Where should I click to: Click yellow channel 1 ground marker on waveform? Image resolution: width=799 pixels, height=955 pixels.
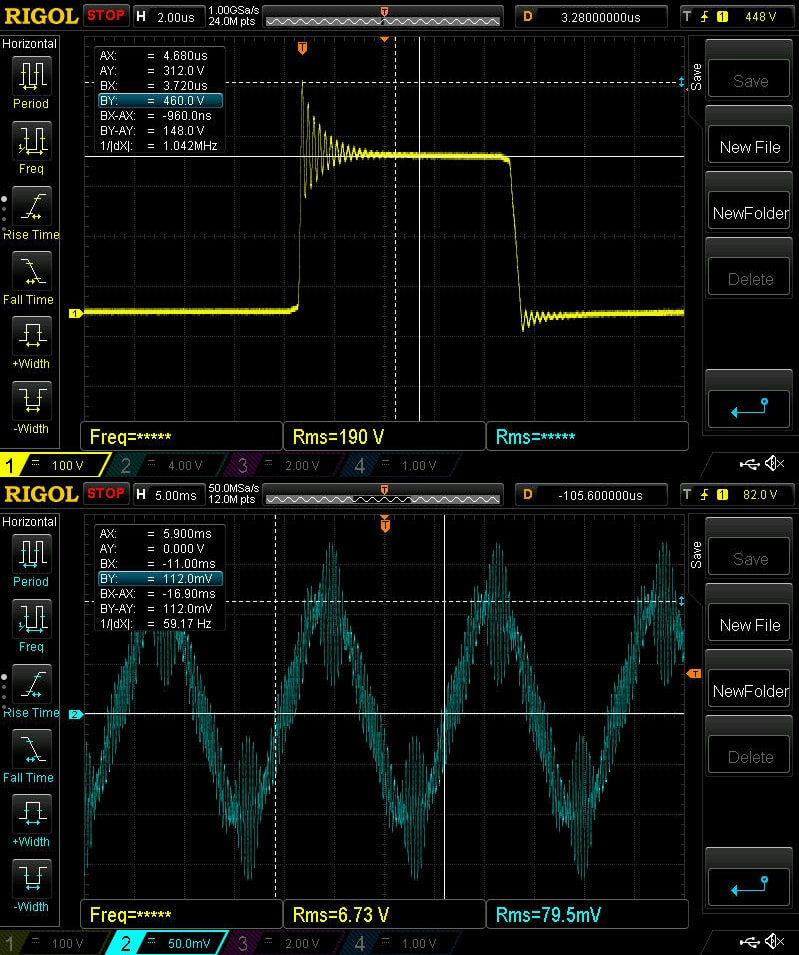coord(76,313)
